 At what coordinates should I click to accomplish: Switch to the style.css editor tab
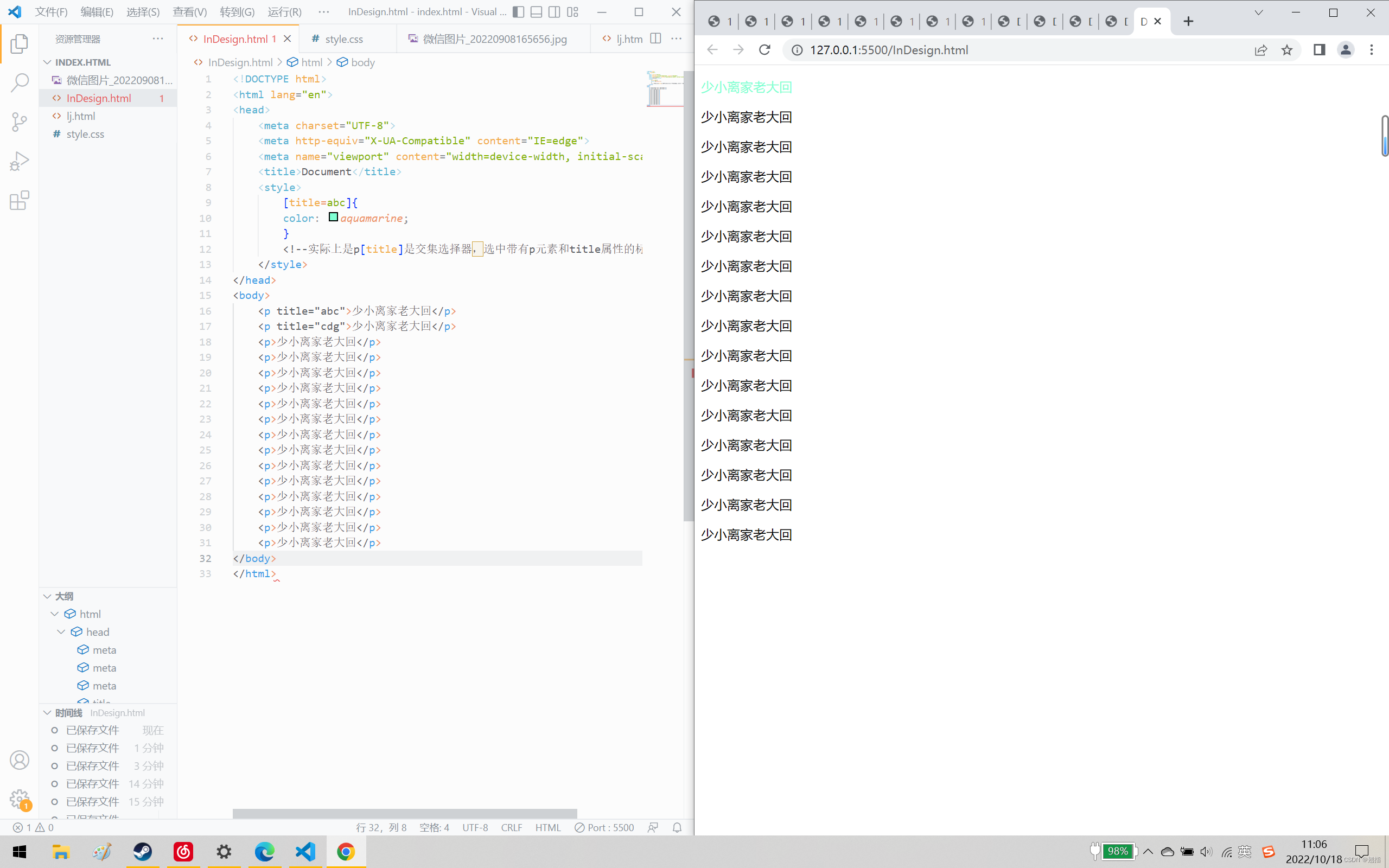[343, 39]
